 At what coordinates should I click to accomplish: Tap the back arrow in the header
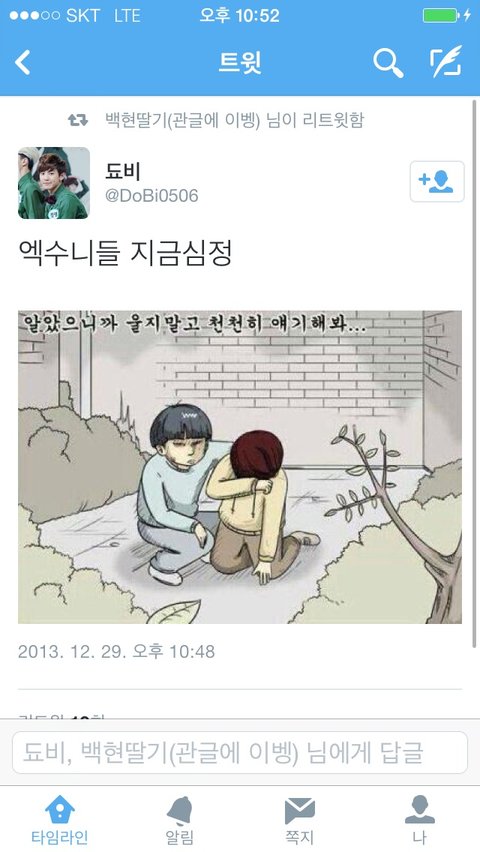22,63
